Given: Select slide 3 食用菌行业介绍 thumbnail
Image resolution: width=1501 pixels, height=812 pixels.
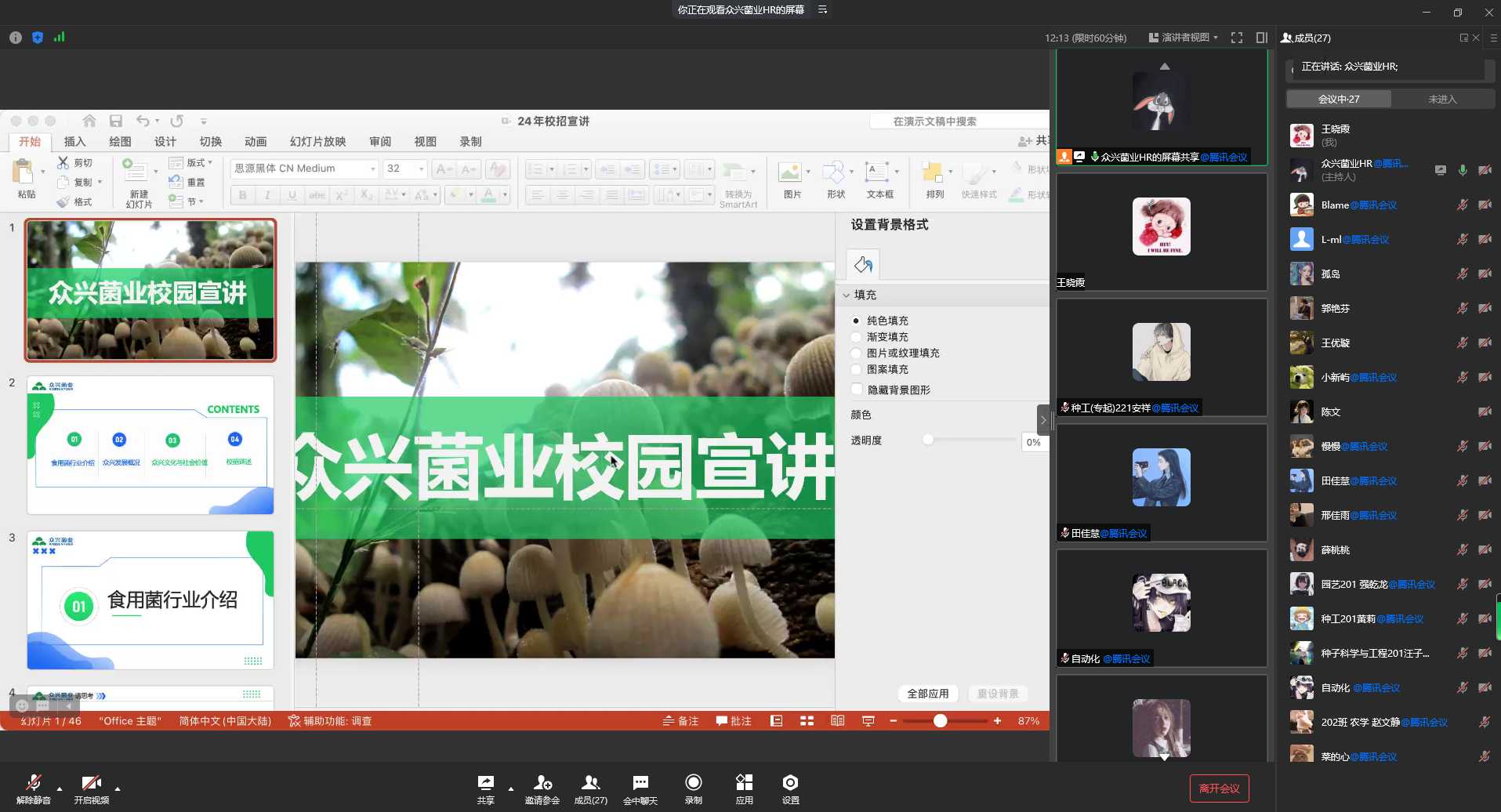Looking at the screenshot, I should (150, 600).
